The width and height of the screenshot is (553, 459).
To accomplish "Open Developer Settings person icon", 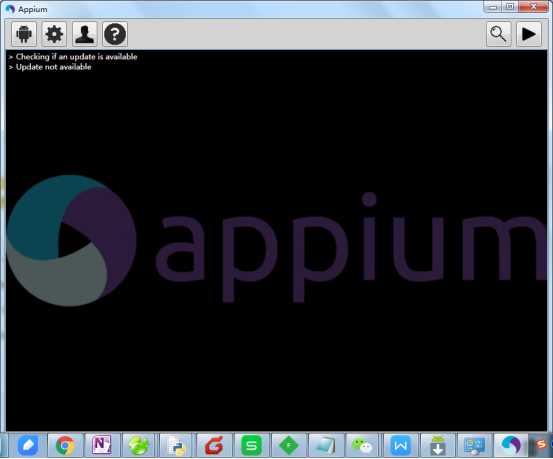I will [85, 34].
